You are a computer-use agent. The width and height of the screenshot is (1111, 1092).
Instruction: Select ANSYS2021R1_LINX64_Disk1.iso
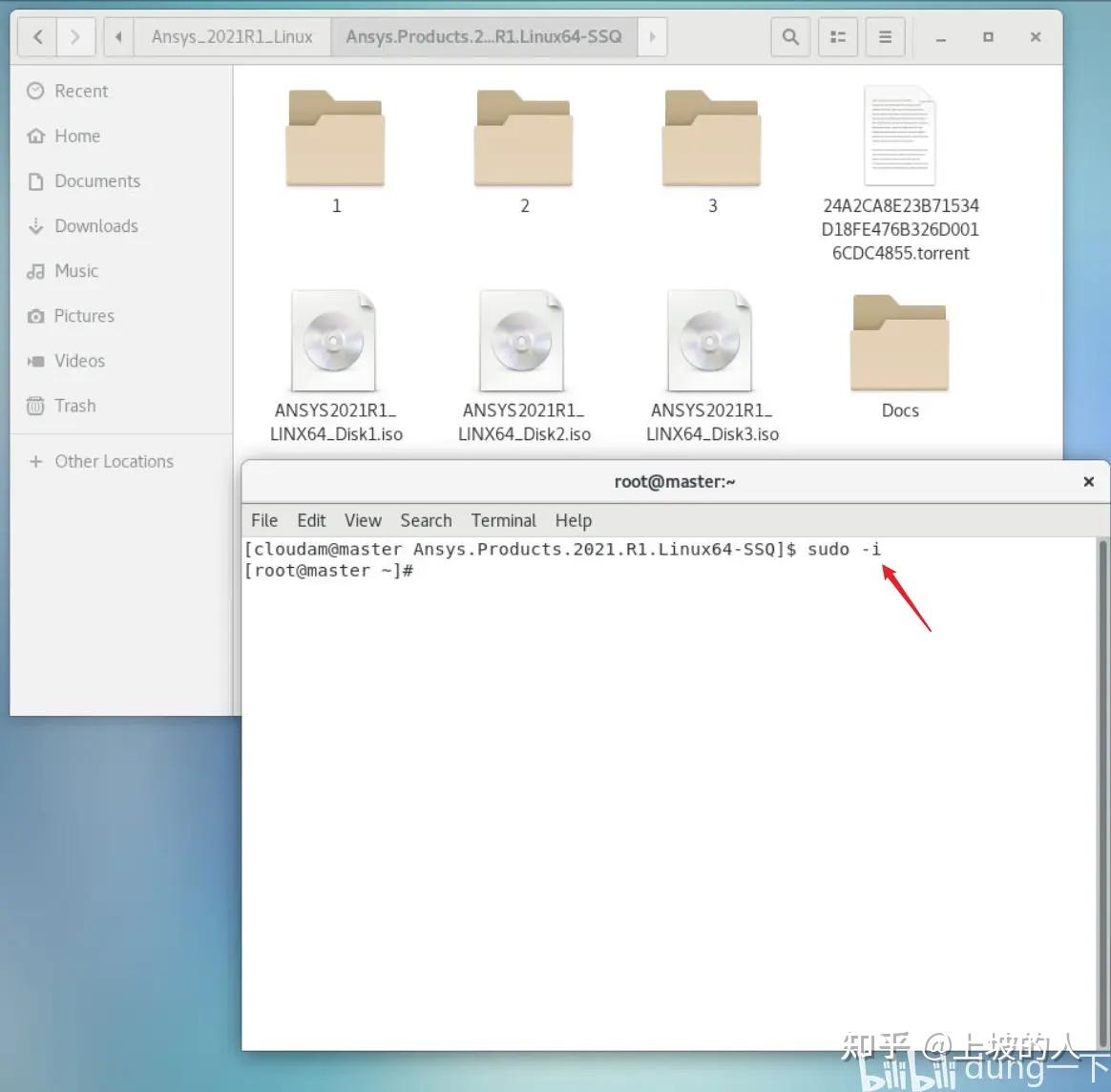336,340
